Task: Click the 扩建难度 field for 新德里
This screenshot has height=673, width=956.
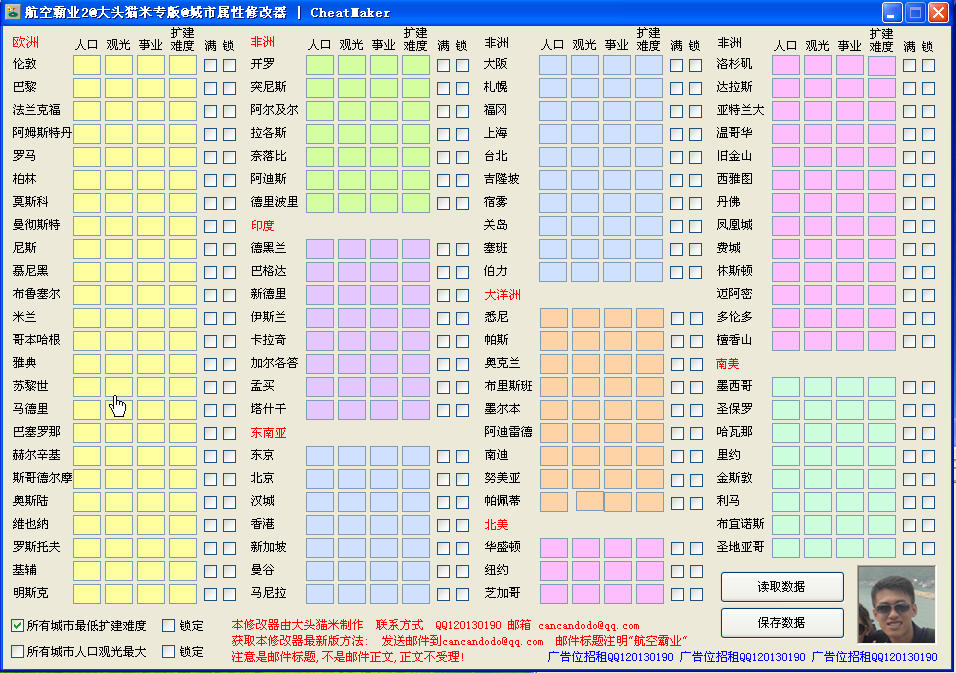Action: pyautogui.click(x=415, y=294)
